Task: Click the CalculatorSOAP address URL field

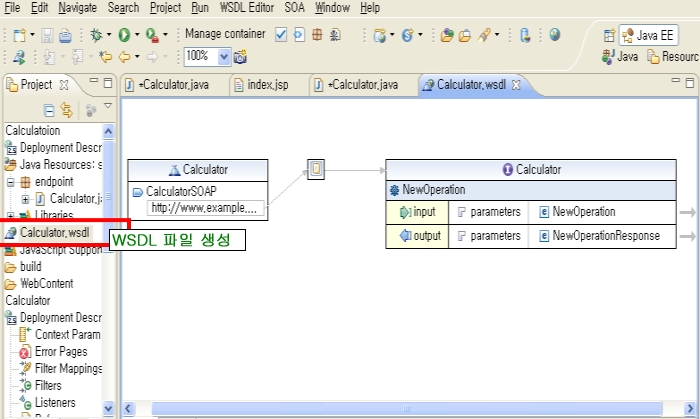Action: tap(203, 208)
